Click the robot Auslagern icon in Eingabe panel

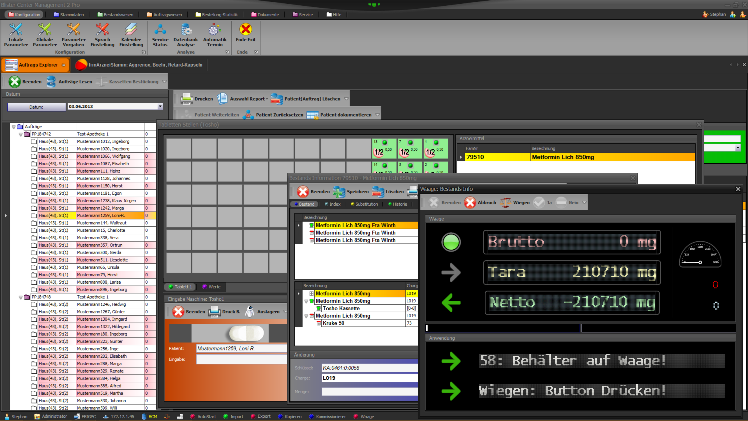(249, 311)
